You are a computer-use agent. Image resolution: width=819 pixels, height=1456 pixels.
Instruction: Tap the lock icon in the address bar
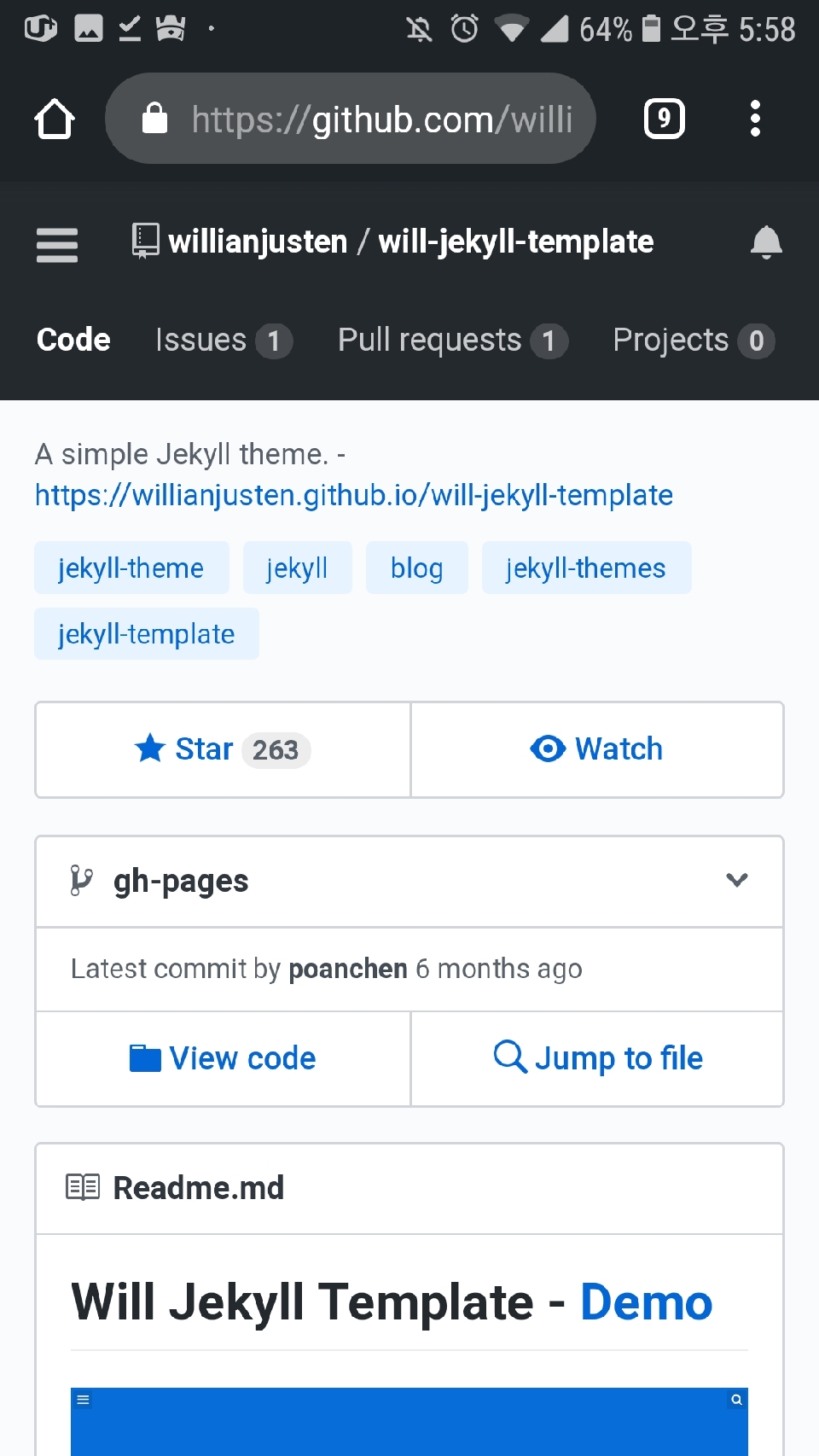(154, 119)
